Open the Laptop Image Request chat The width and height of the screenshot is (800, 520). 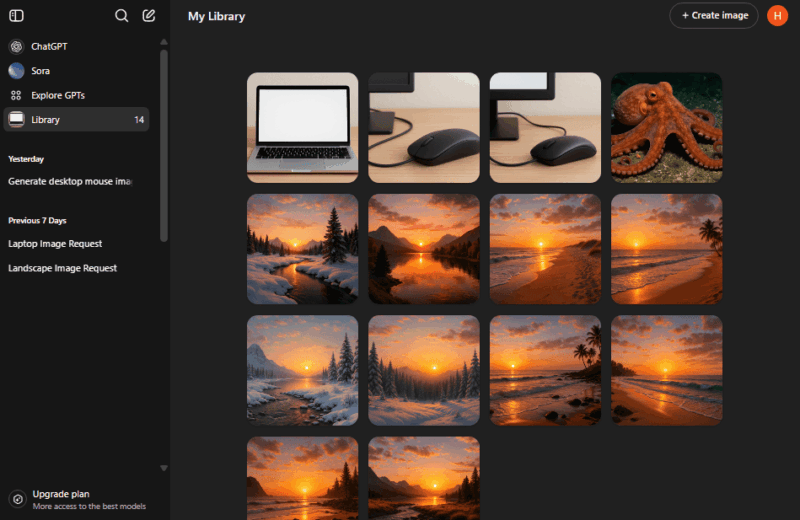[x=55, y=244]
